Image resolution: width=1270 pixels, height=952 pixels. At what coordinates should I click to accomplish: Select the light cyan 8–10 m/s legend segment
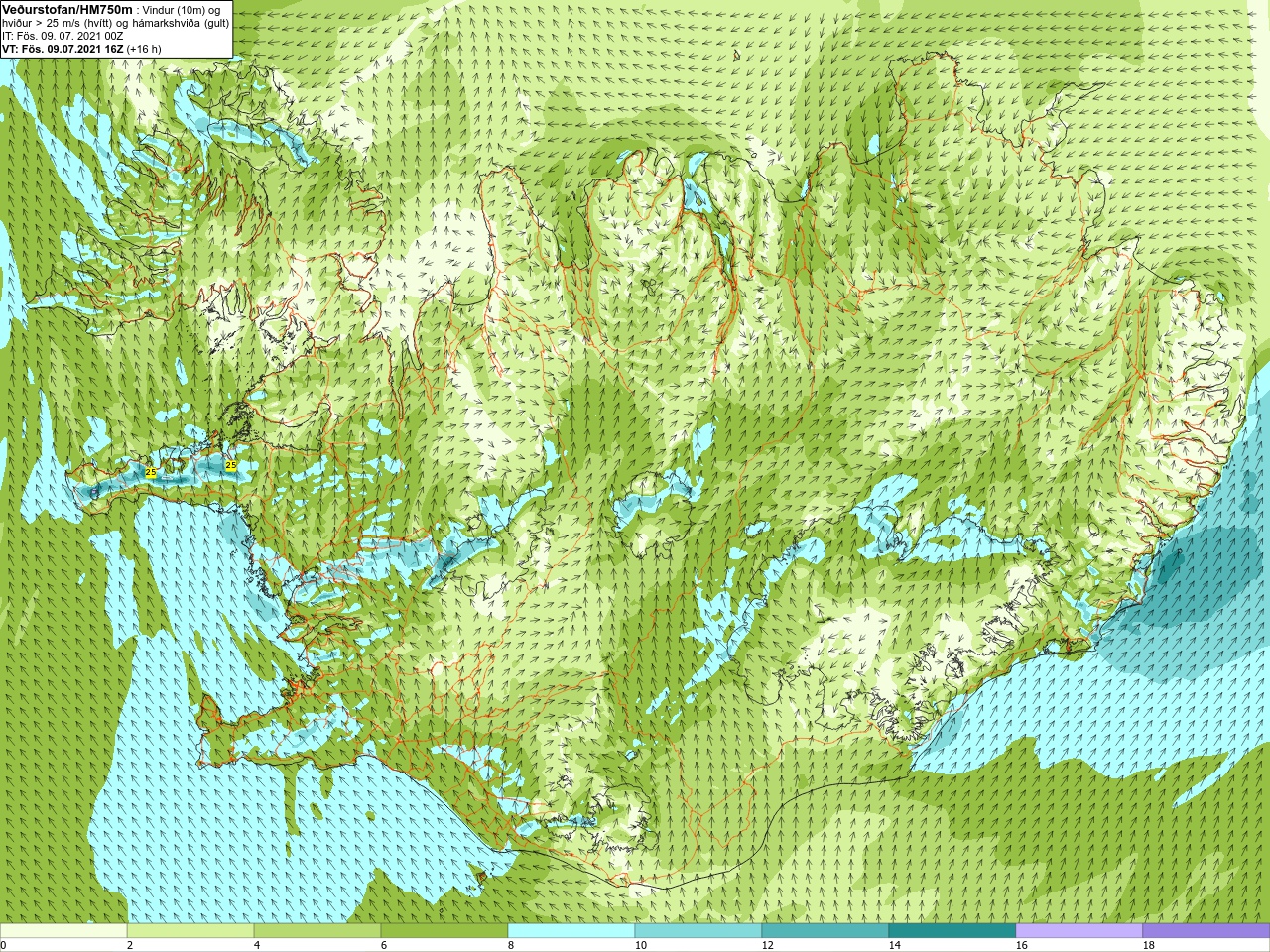click(x=571, y=931)
